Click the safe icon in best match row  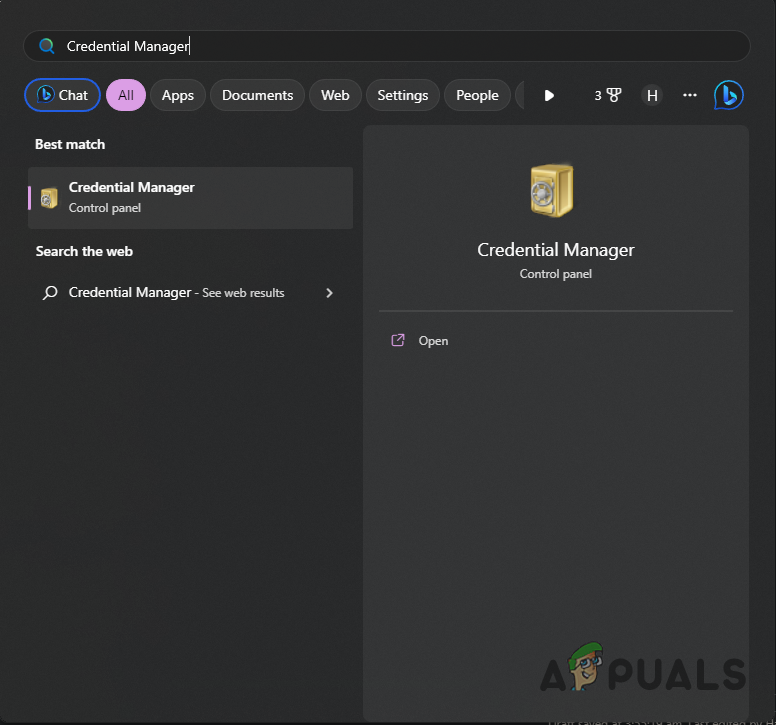49,198
